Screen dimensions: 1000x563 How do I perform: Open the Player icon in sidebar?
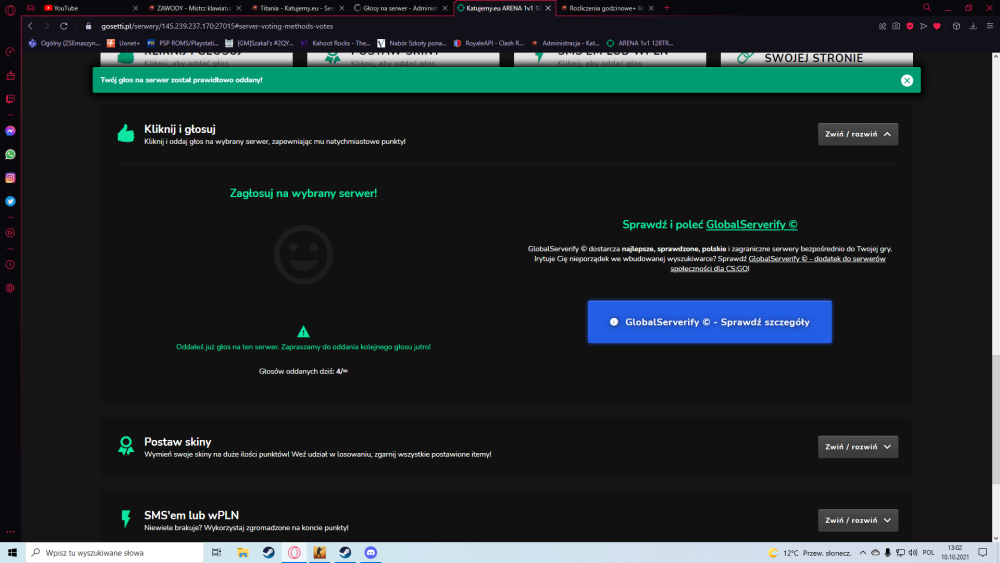10,233
